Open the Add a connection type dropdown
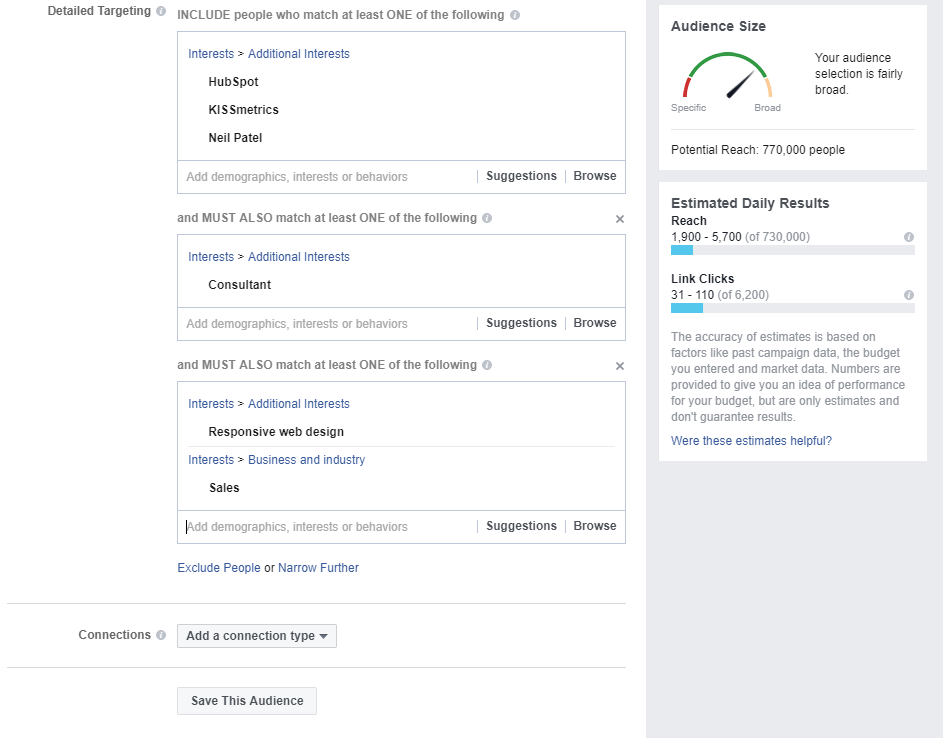Image resolution: width=943 pixels, height=738 pixels. click(257, 636)
